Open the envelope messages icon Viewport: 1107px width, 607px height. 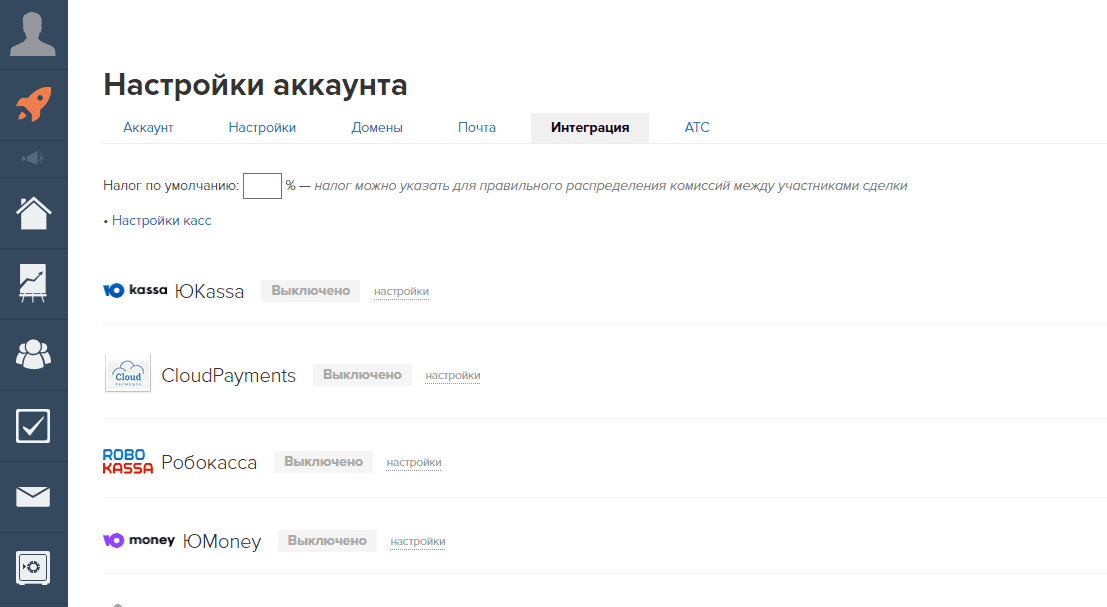(33, 496)
